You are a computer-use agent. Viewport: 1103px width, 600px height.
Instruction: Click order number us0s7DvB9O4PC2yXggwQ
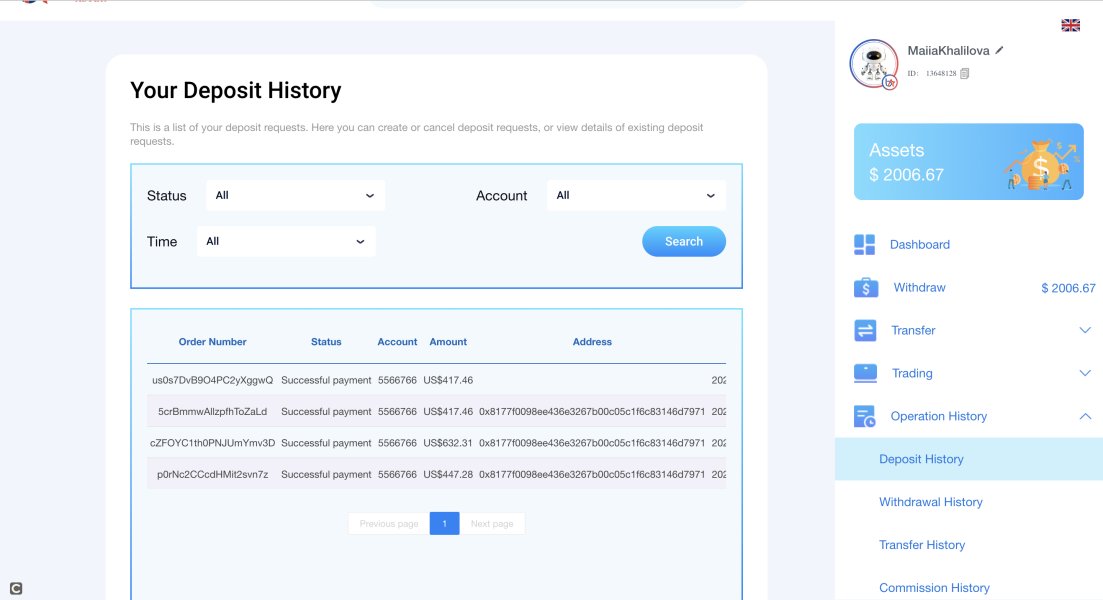tap(212, 380)
